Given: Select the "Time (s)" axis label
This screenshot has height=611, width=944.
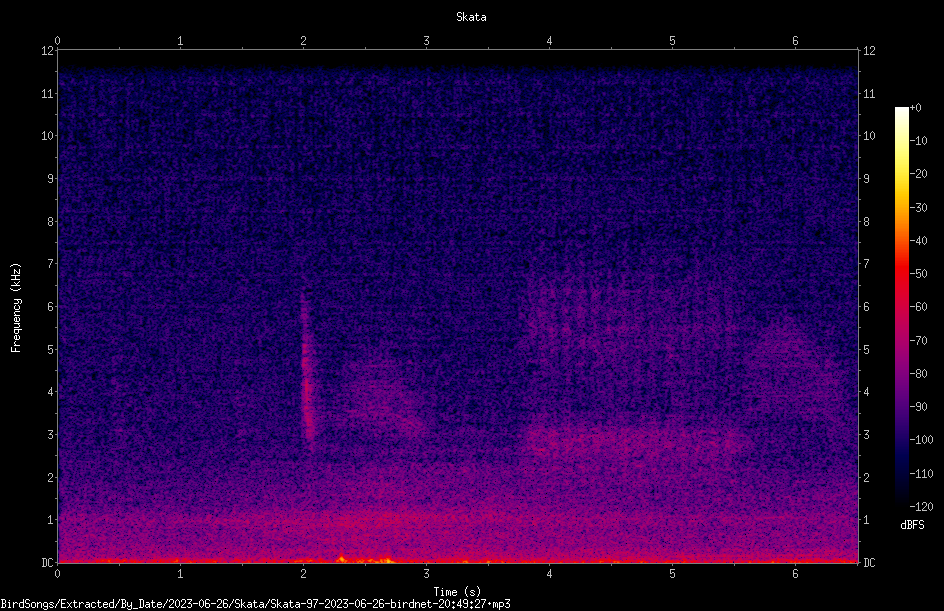Looking at the screenshot, I should [x=457, y=592].
